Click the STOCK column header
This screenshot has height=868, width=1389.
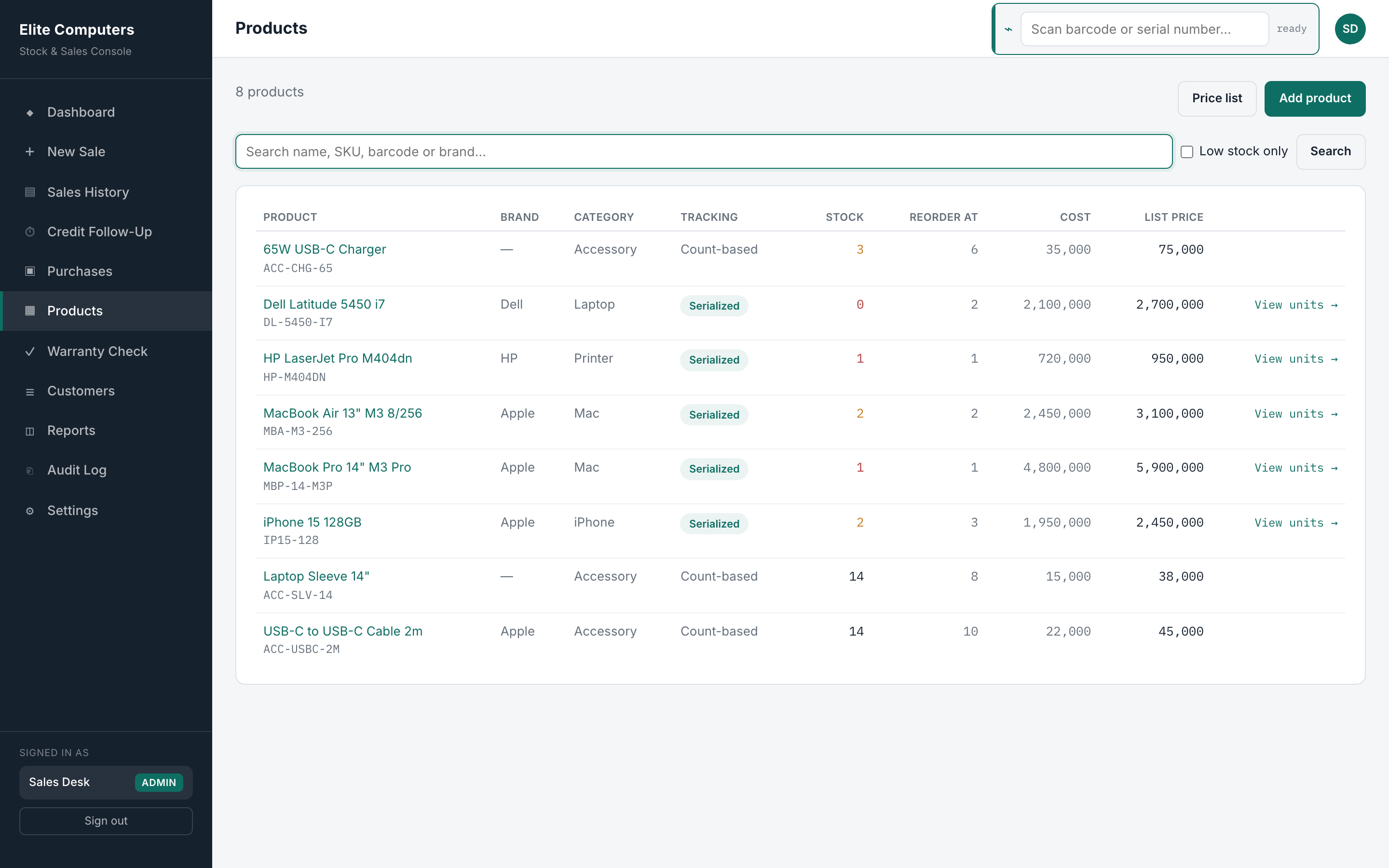[844, 217]
